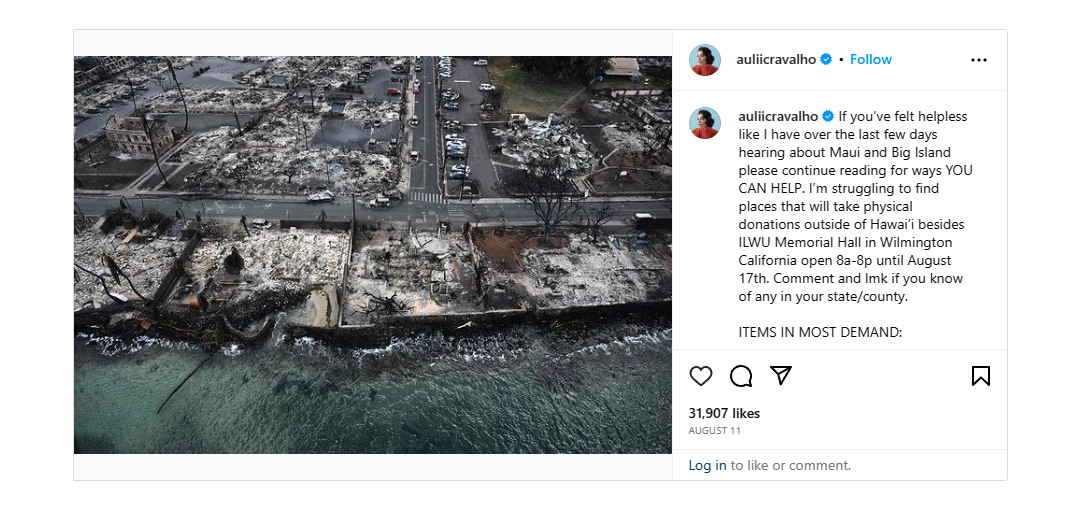Follow the auliicravalho account

(870, 59)
